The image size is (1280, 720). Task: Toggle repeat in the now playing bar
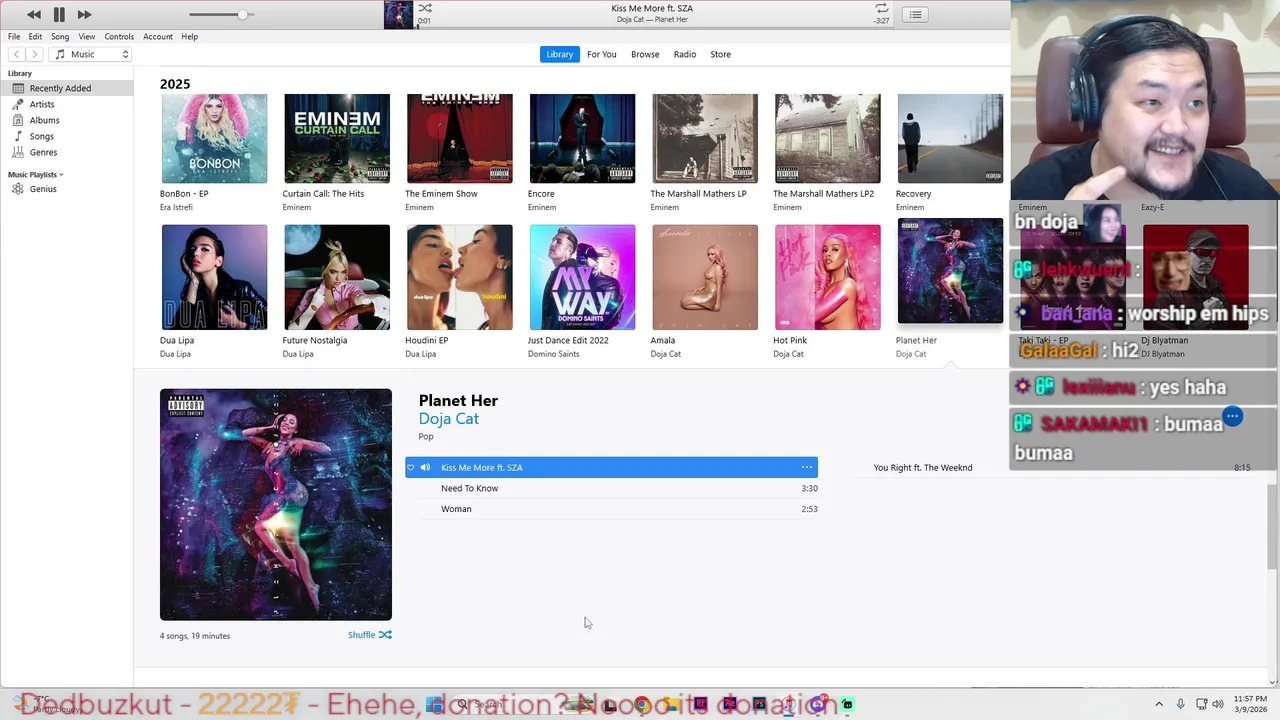pyautogui.click(x=881, y=8)
